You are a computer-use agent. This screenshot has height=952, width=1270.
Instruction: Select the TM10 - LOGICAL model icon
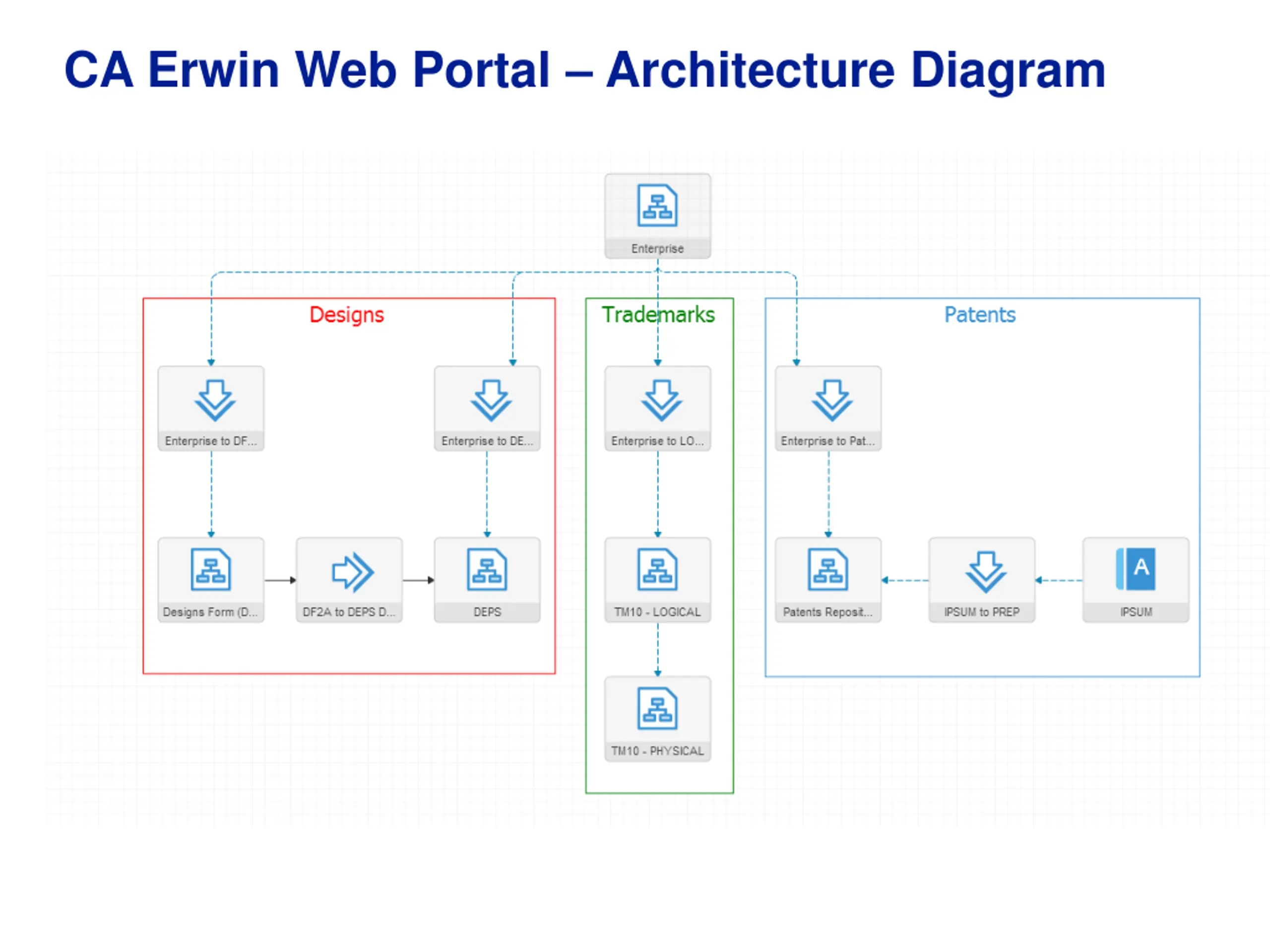[657, 570]
